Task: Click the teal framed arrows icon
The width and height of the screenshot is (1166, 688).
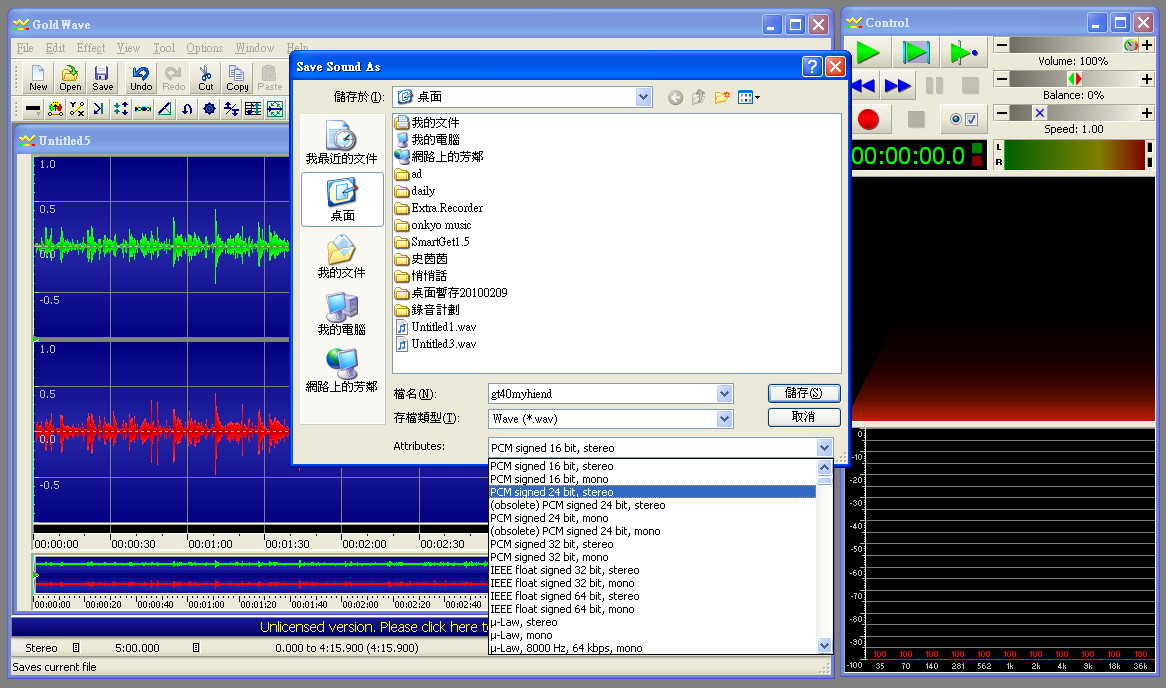Action: pos(275,109)
